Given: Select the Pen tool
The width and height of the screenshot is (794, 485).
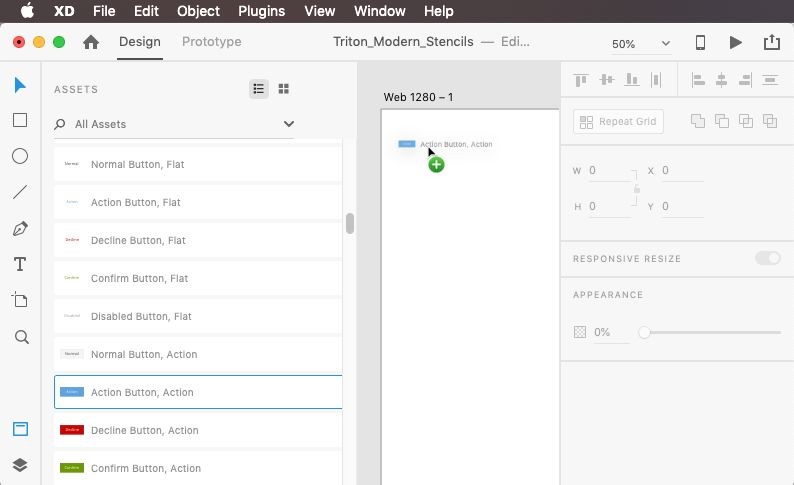Looking at the screenshot, I should point(20,229).
